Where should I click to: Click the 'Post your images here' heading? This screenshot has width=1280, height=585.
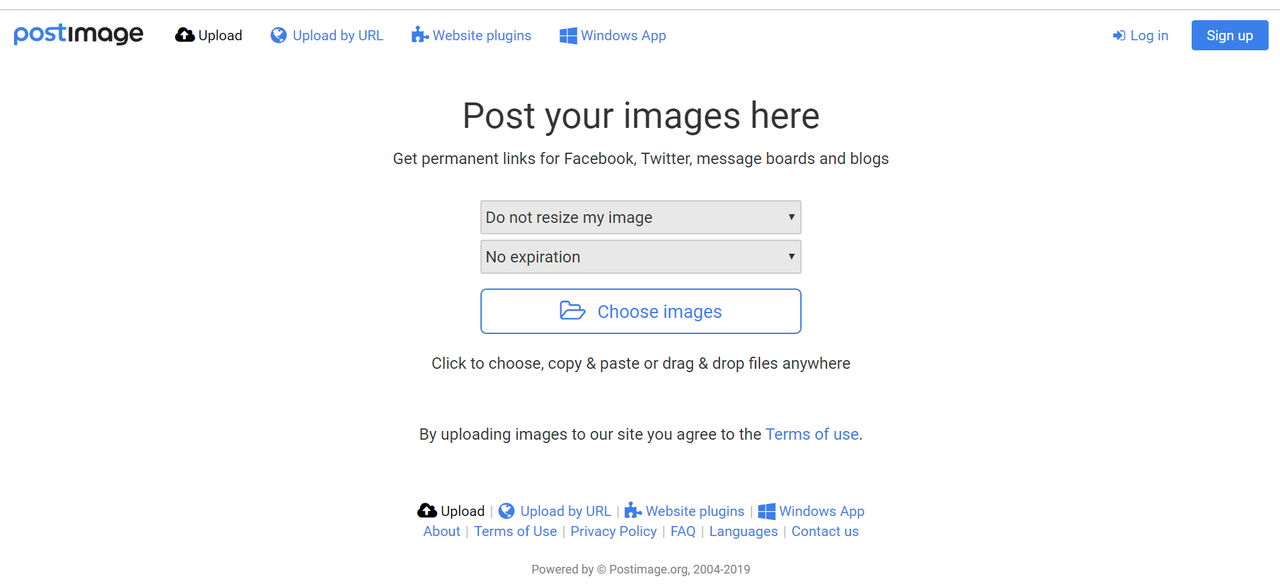pyautogui.click(x=641, y=116)
